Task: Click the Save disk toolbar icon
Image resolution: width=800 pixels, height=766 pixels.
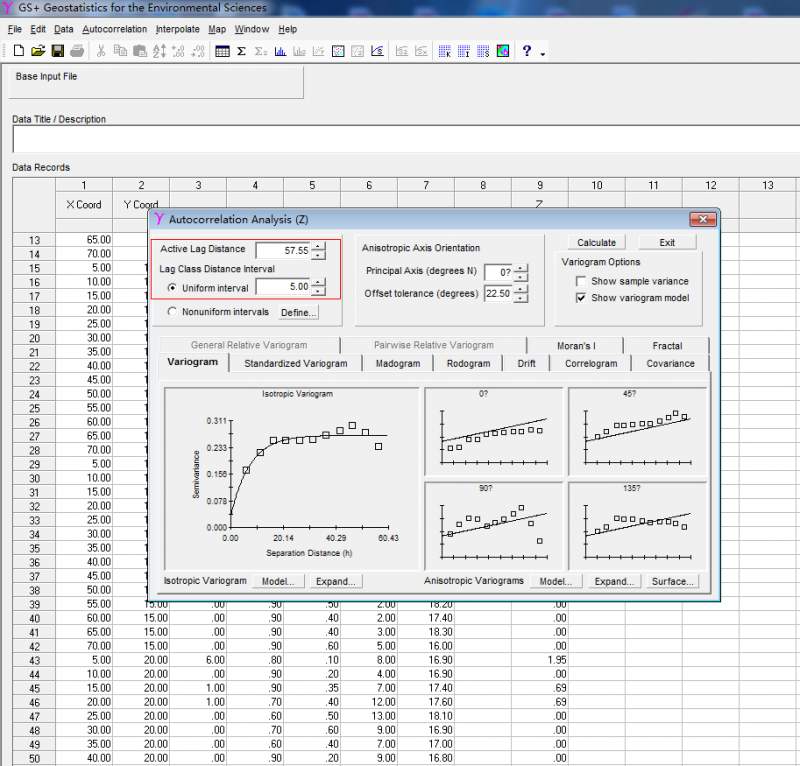Action: coord(58,51)
